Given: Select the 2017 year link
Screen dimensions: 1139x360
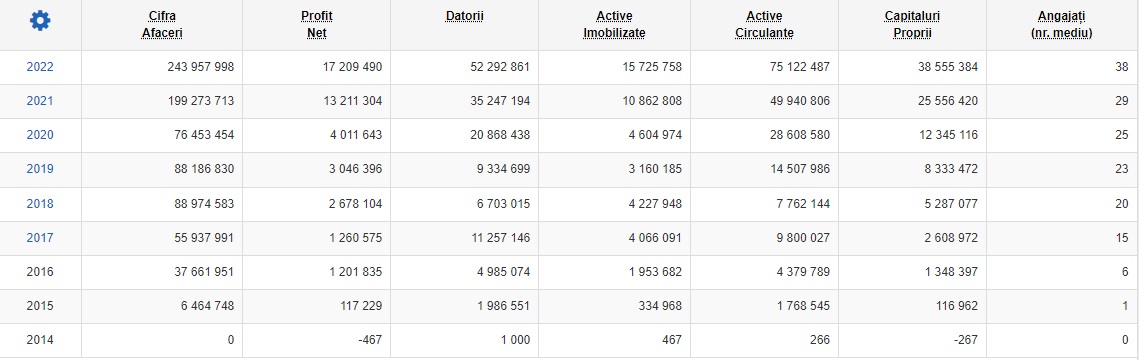Looking at the screenshot, I should pos(40,238).
